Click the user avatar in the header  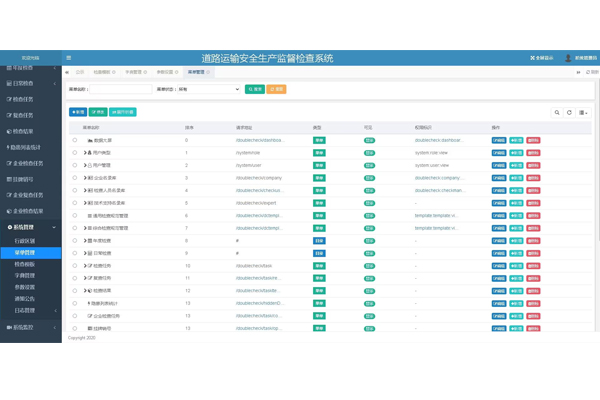tap(568, 59)
